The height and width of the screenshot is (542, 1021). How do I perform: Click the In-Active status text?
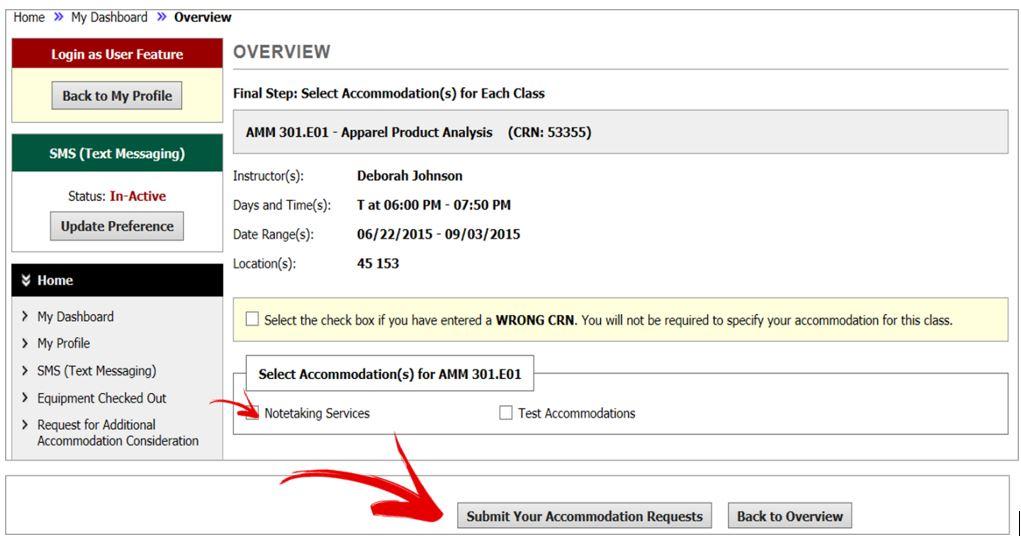(x=138, y=196)
